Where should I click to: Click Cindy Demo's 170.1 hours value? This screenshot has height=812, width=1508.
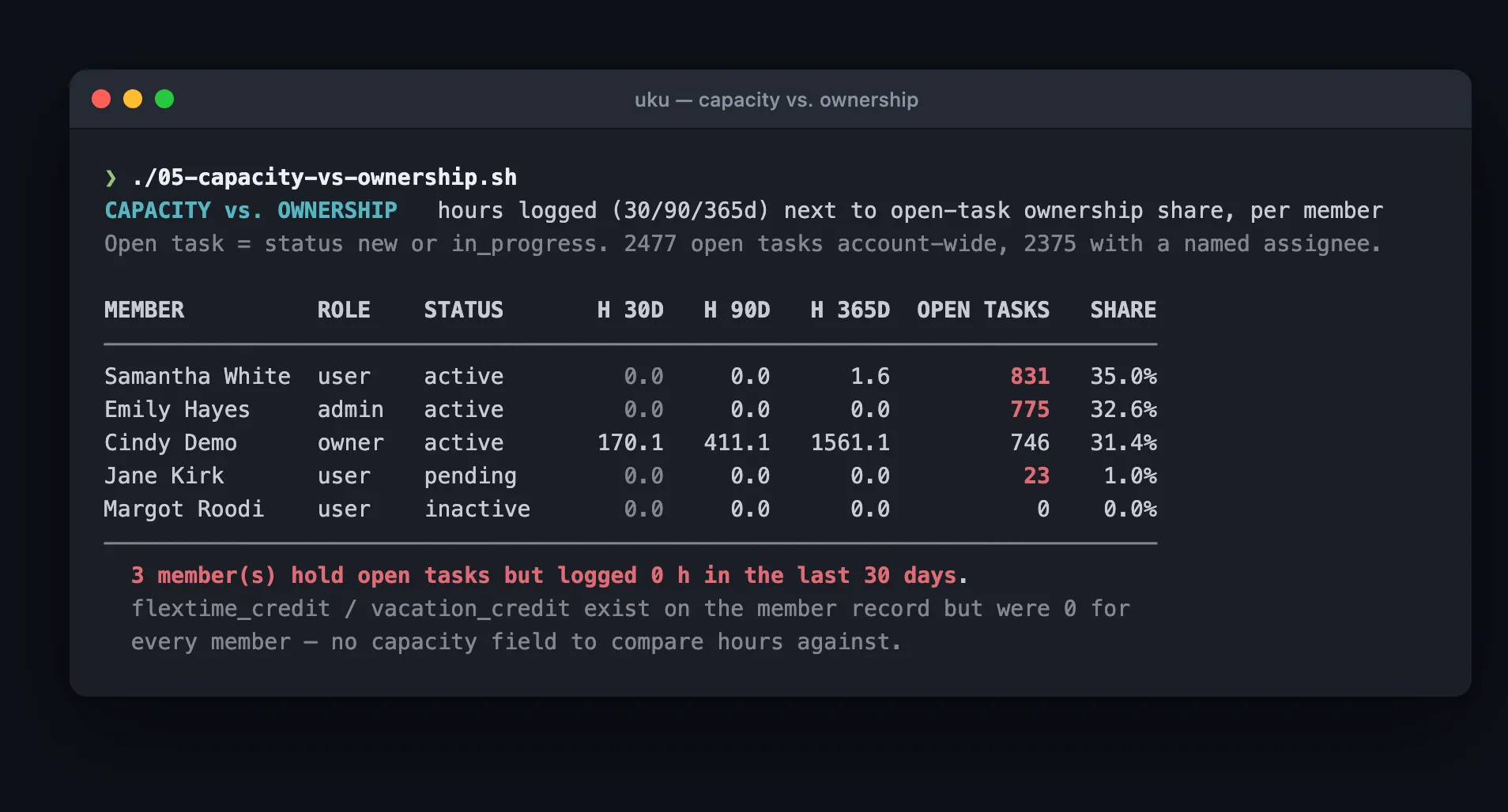[x=630, y=442]
